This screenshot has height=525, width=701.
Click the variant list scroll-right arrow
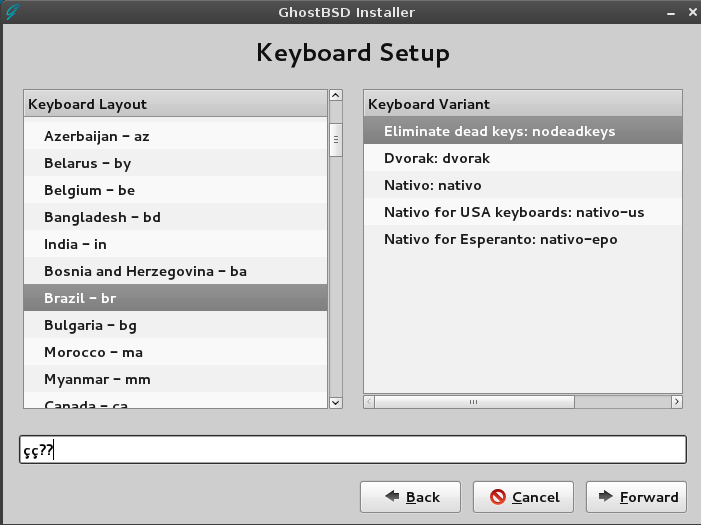click(x=677, y=402)
